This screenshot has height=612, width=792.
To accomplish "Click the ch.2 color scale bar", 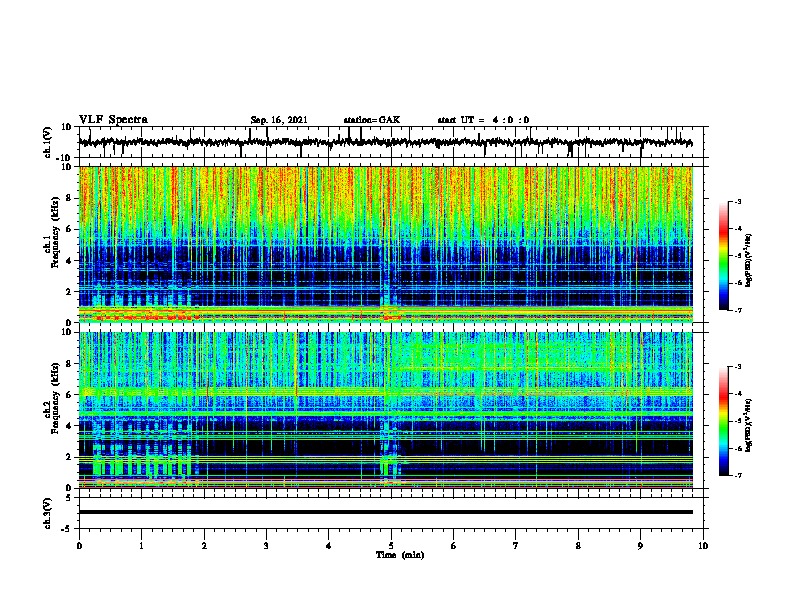I will point(724,421).
